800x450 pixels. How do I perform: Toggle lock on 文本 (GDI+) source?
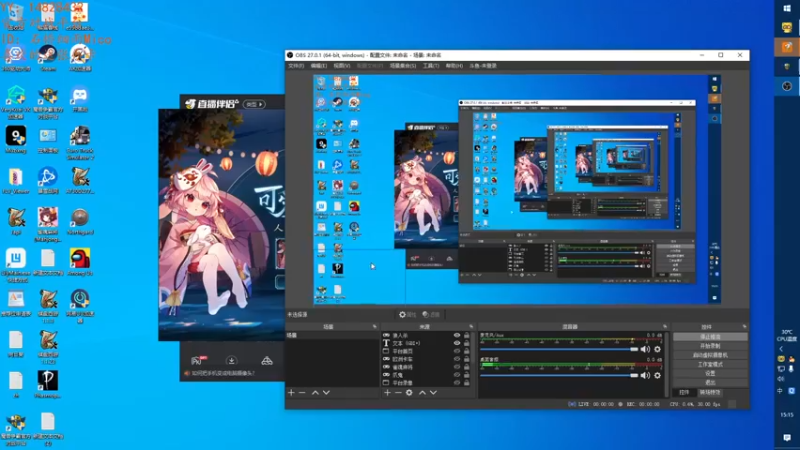(x=466, y=343)
